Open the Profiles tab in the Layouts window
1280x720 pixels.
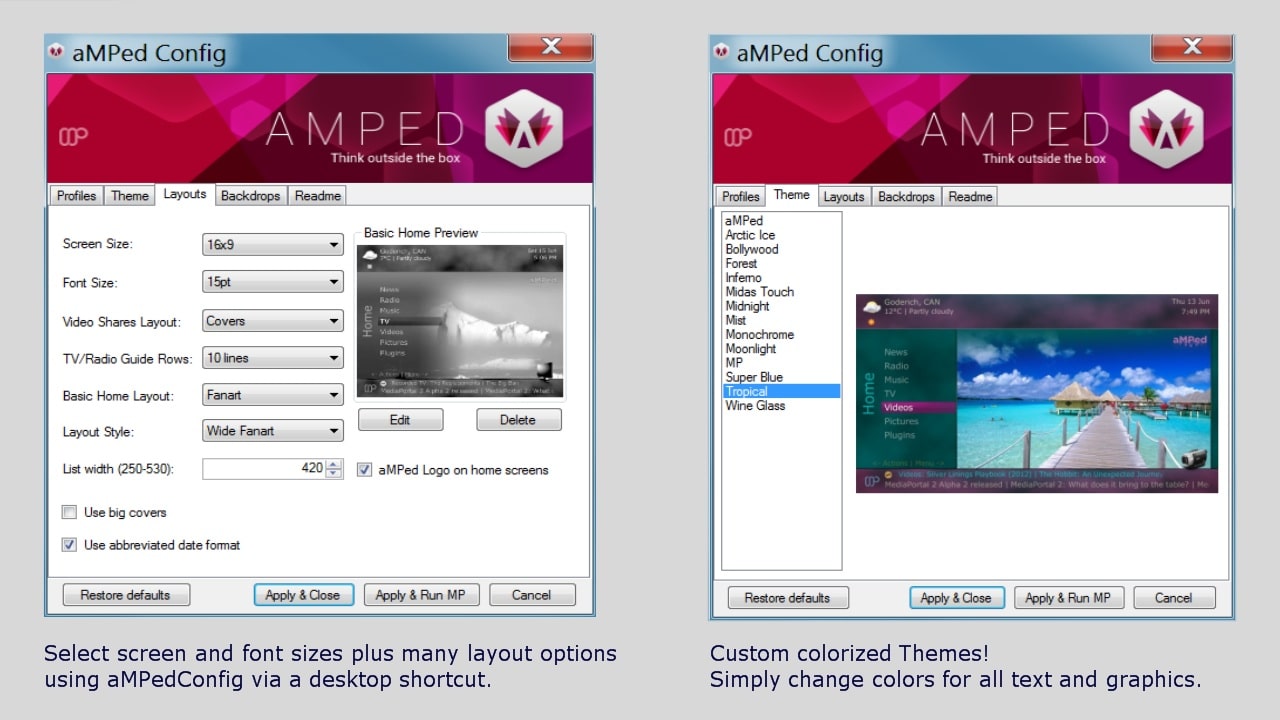[x=76, y=196]
